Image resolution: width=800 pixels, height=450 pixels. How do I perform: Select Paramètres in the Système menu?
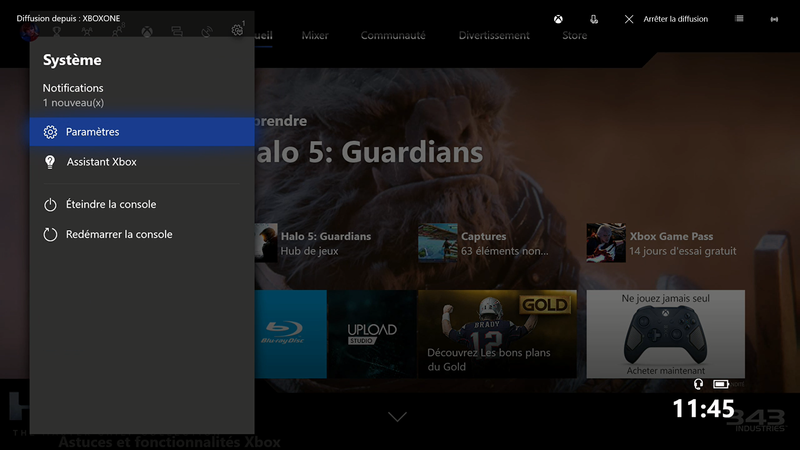click(x=142, y=132)
